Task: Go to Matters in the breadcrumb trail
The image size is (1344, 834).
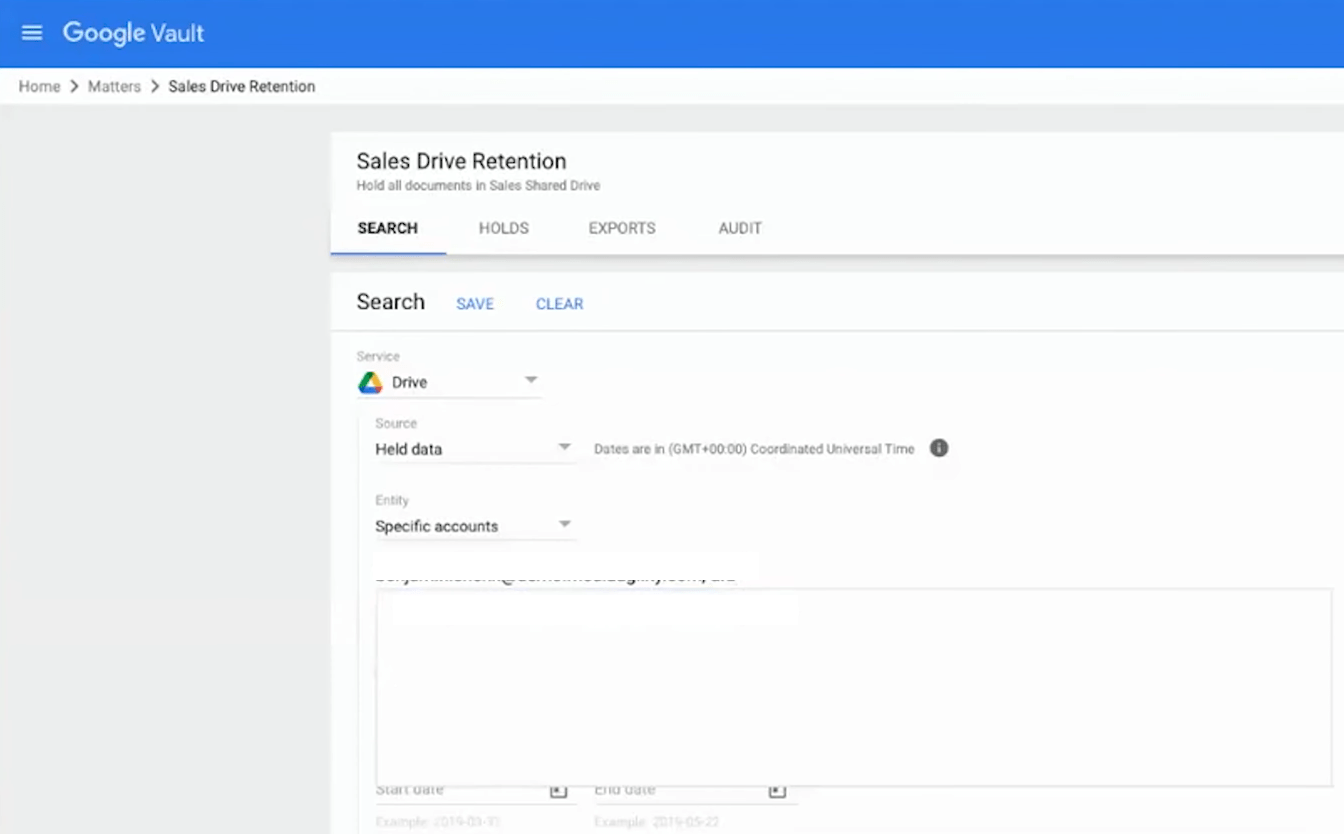Action: coord(113,86)
